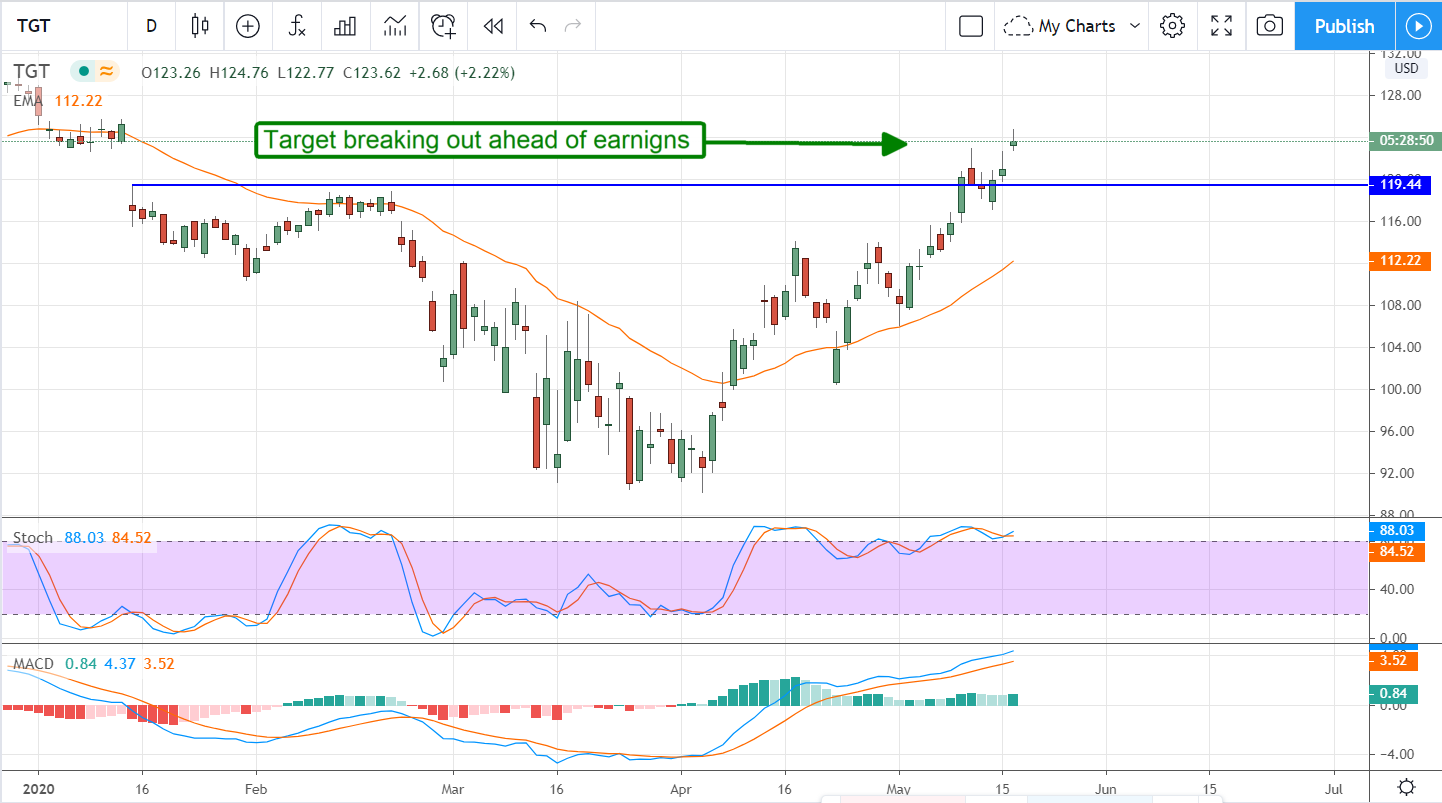This screenshot has height=803, width=1442.
Task: Select the green annotation text box
Action: tap(479, 140)
